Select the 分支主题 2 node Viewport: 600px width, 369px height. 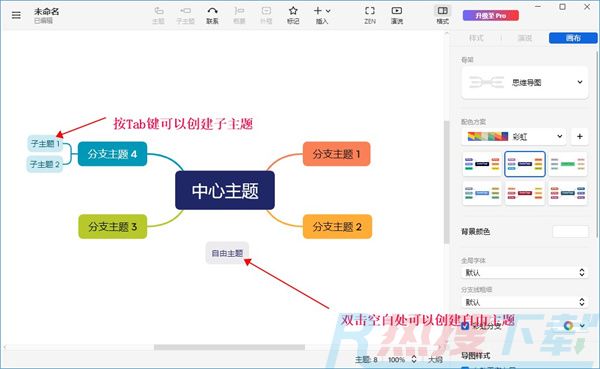click(337, 227)
